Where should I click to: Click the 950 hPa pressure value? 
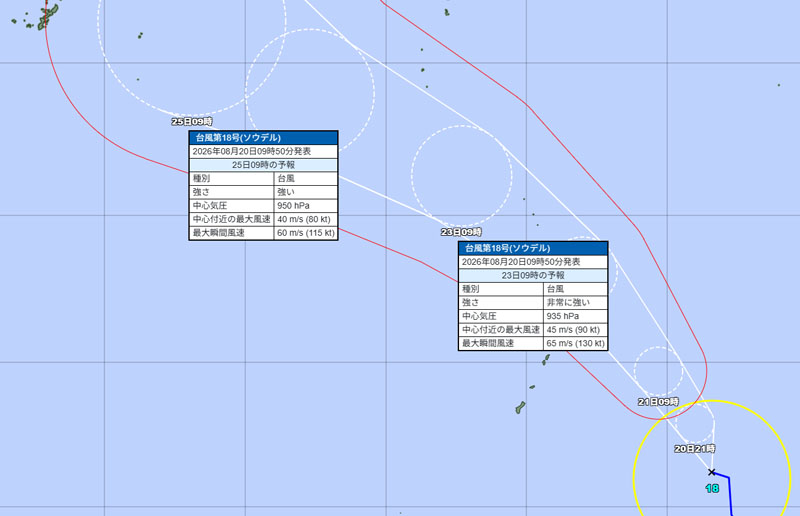pos(293,206)
